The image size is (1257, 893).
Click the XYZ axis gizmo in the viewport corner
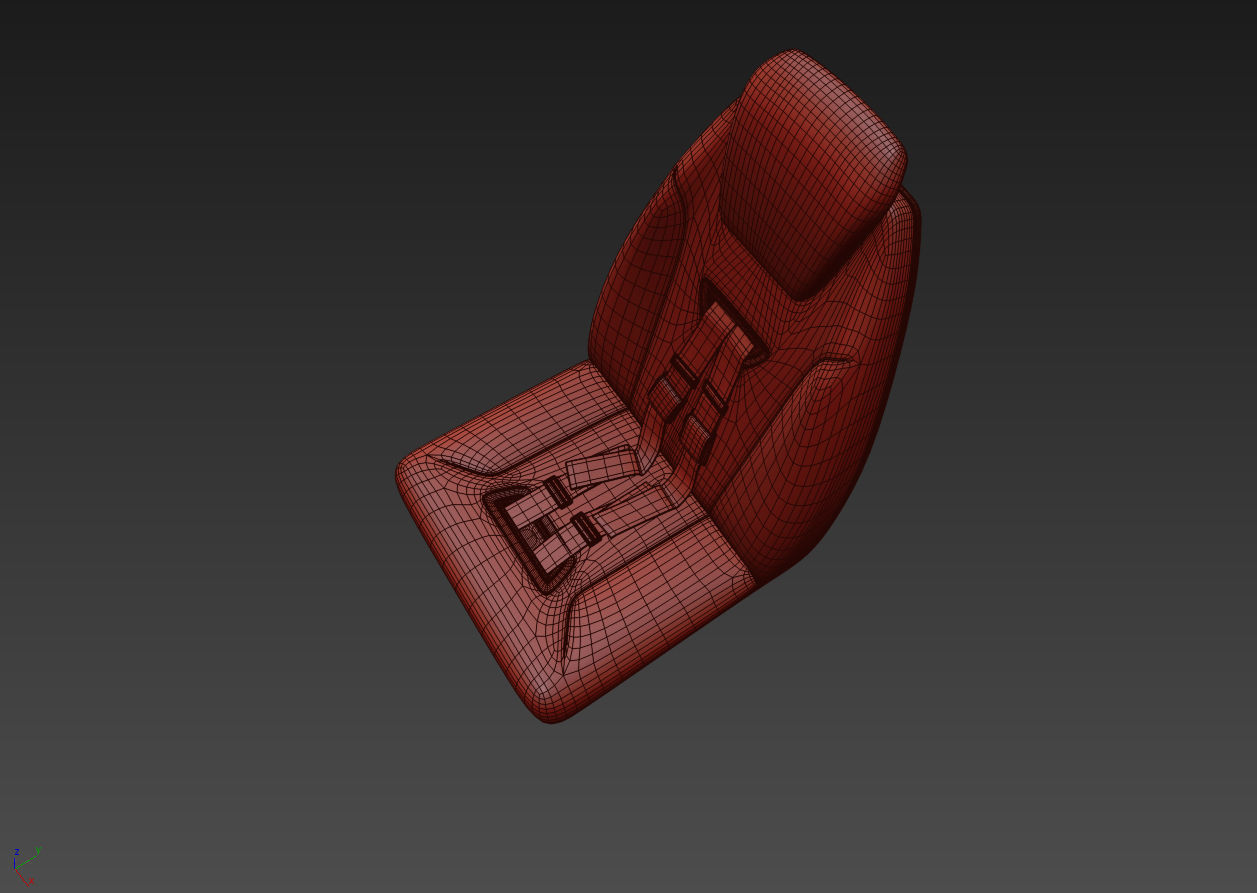click(26, 866)
